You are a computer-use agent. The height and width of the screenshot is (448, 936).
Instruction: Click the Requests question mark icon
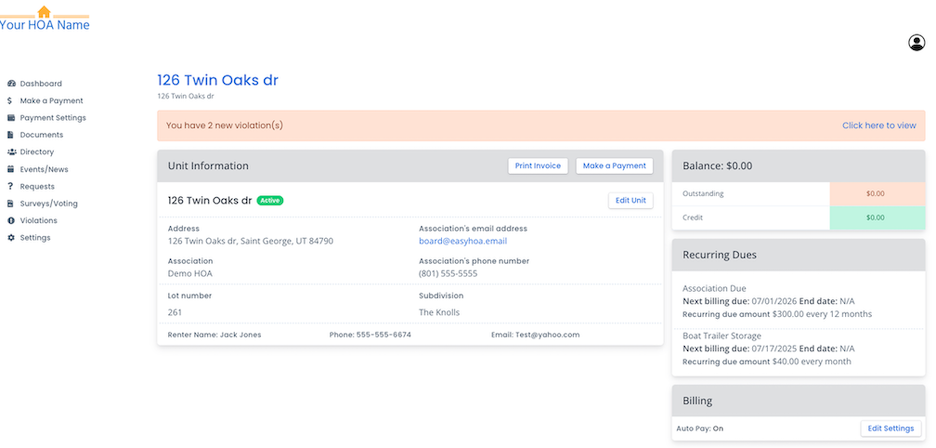(10, 187)
